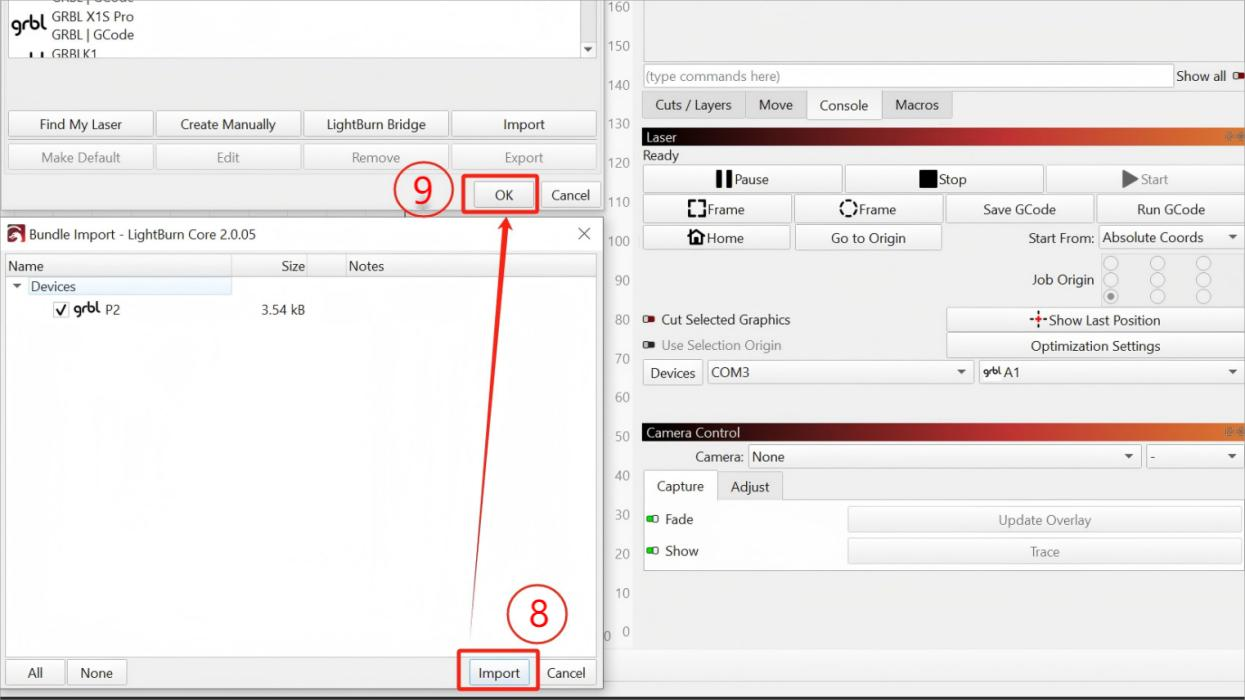Screen dimensions: 1245x700
Task: Click the Stop button with square icon
Action: coord(943,179)
